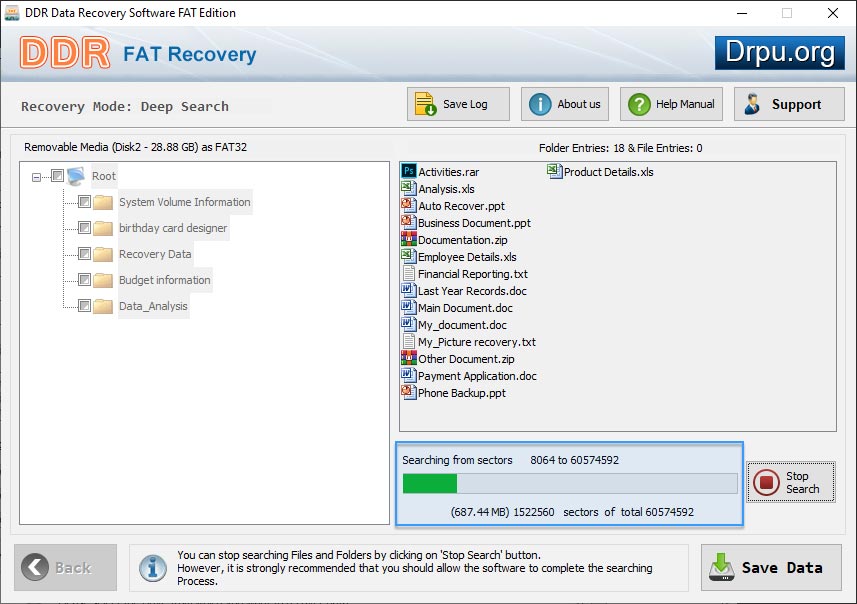Click the Support button
857x604 pixels.
[789, 104]
